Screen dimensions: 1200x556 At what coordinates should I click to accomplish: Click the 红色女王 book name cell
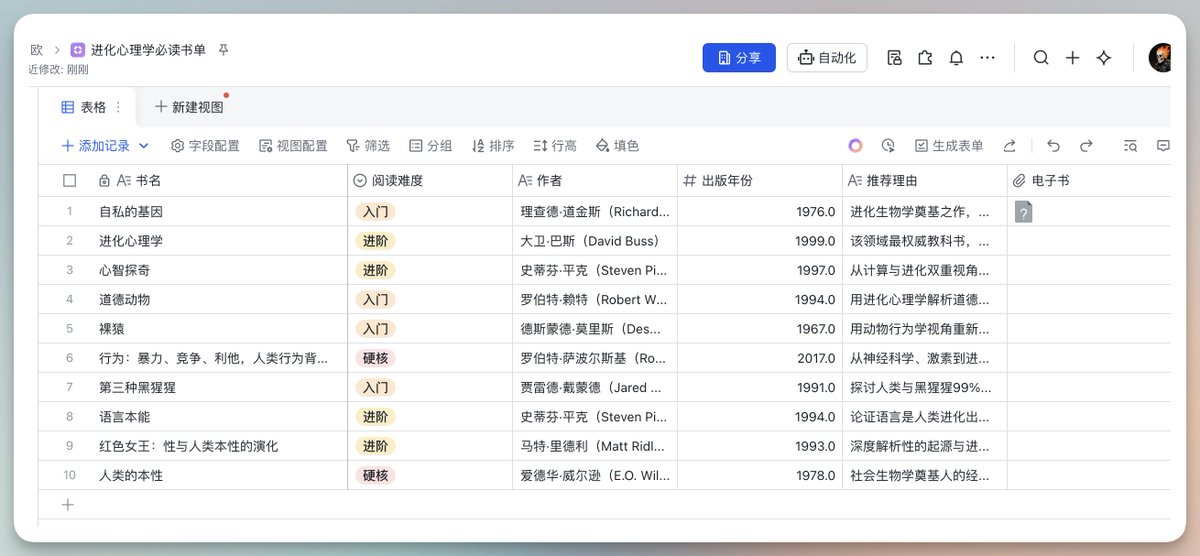point(219,446)
